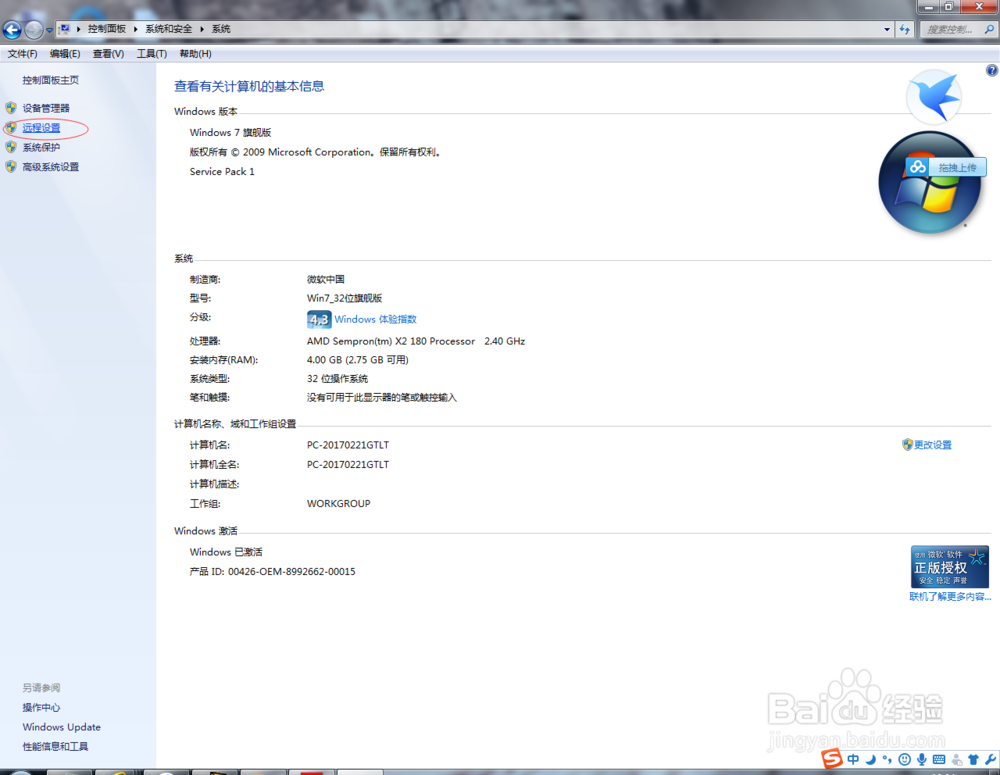The width and height of the screenshot is (1000, 775).
Task: Open the shirt skin icon on IME bar
Action: click(973, 760)
